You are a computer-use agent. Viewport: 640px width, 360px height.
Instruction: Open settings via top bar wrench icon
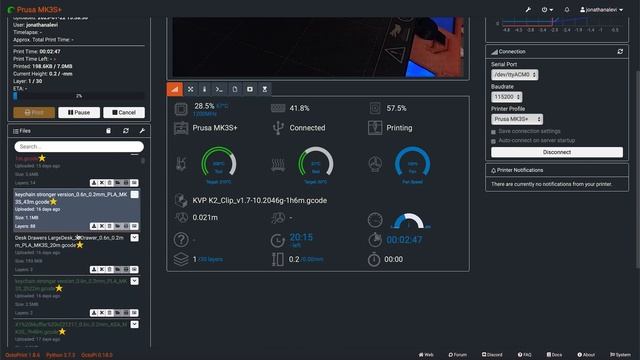coord(528,9)
